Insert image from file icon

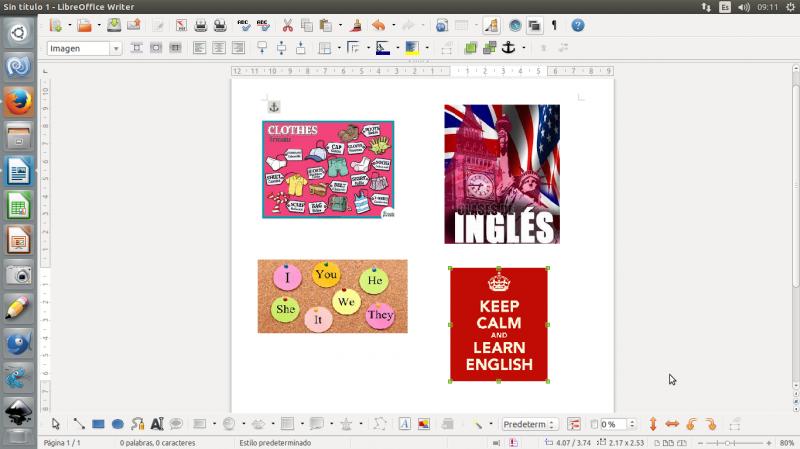point(423,424)
